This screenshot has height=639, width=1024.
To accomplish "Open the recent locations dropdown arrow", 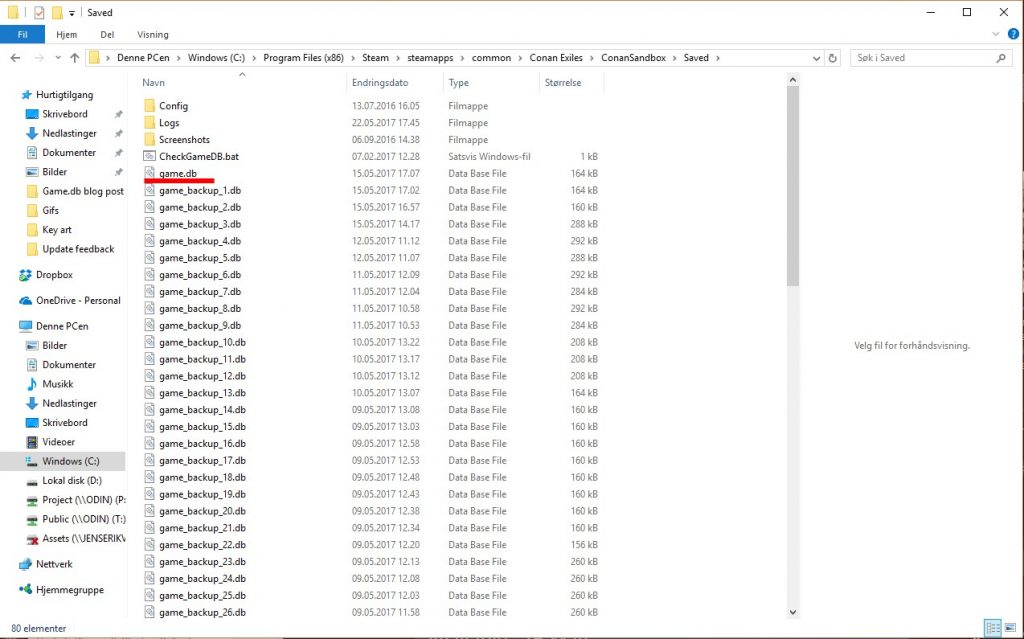I will (x=57, y=58).
